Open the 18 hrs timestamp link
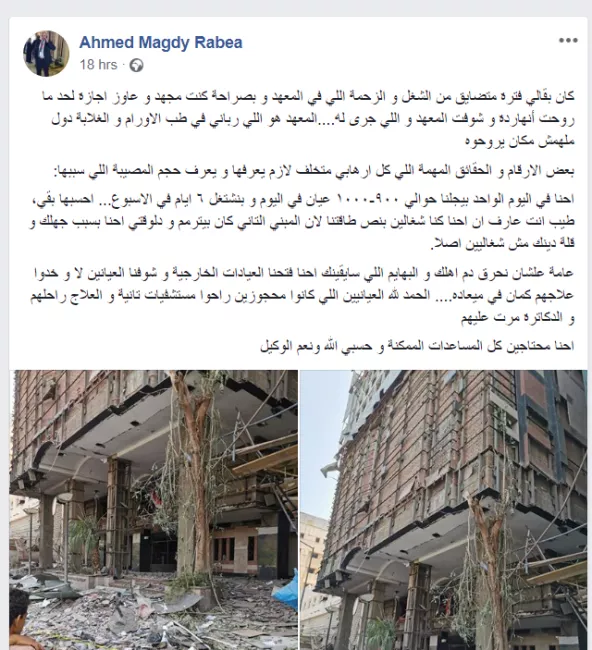592x650 pixels. click(x=99, y=65)
